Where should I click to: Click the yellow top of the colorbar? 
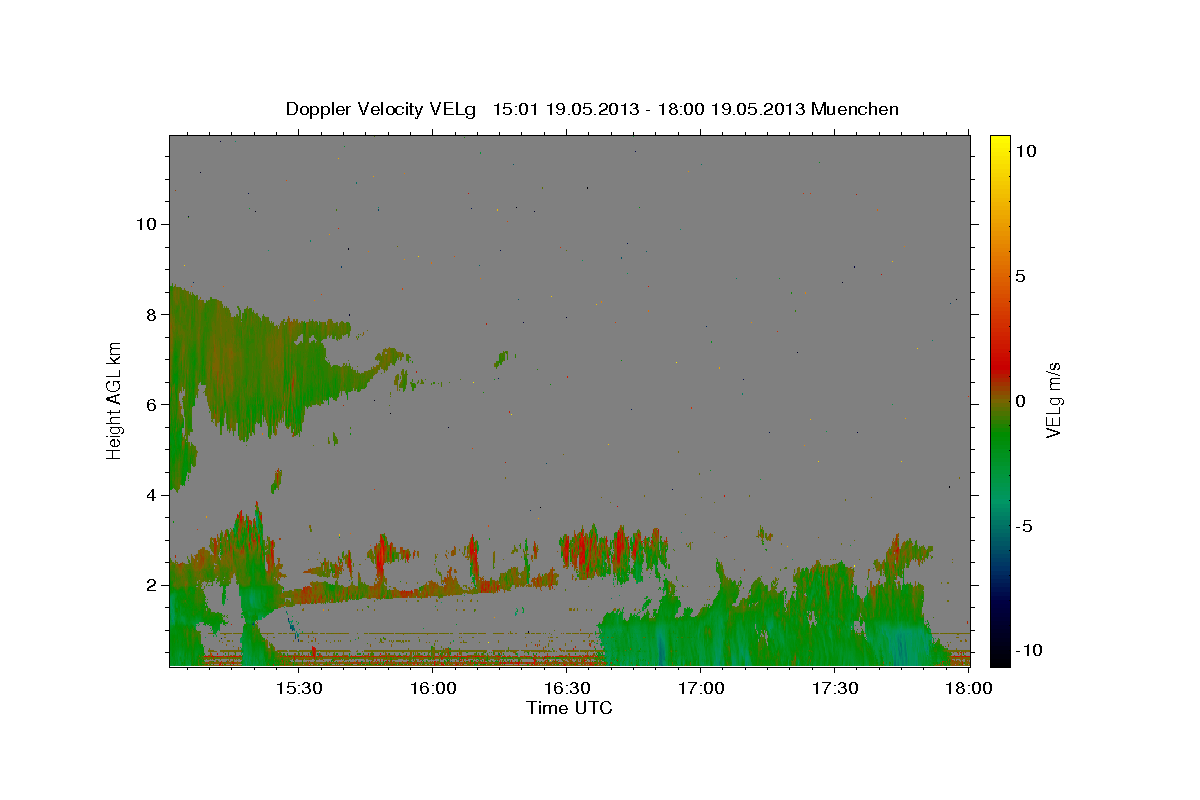click(999, 145)
